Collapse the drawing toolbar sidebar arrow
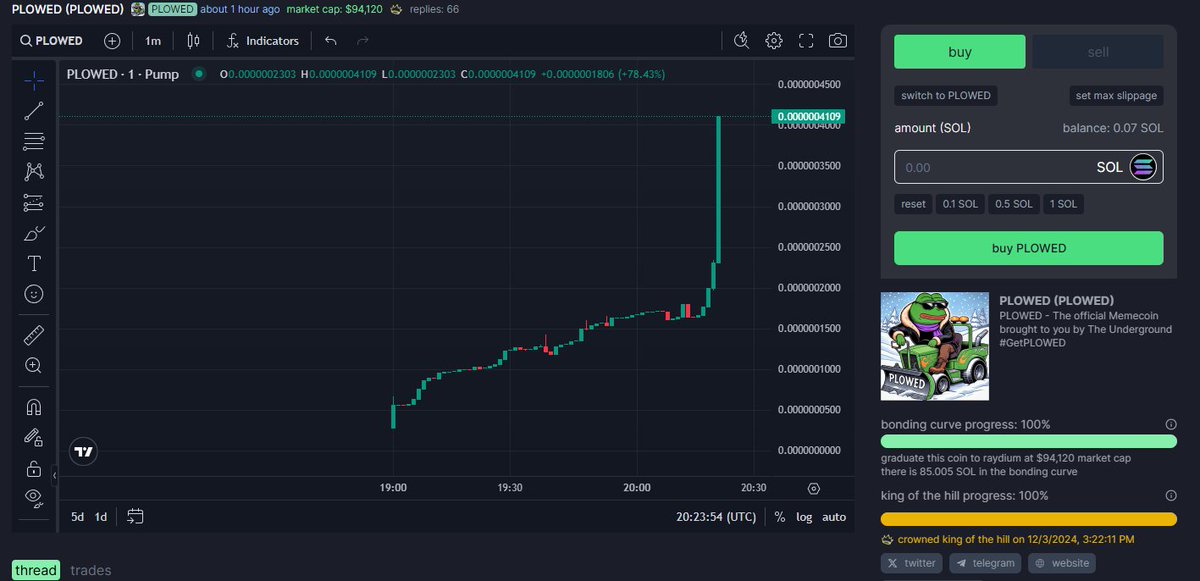Image resolution: width=1200 pixels, height=581 pixels. pyautogui.click(x=55, y=475)
